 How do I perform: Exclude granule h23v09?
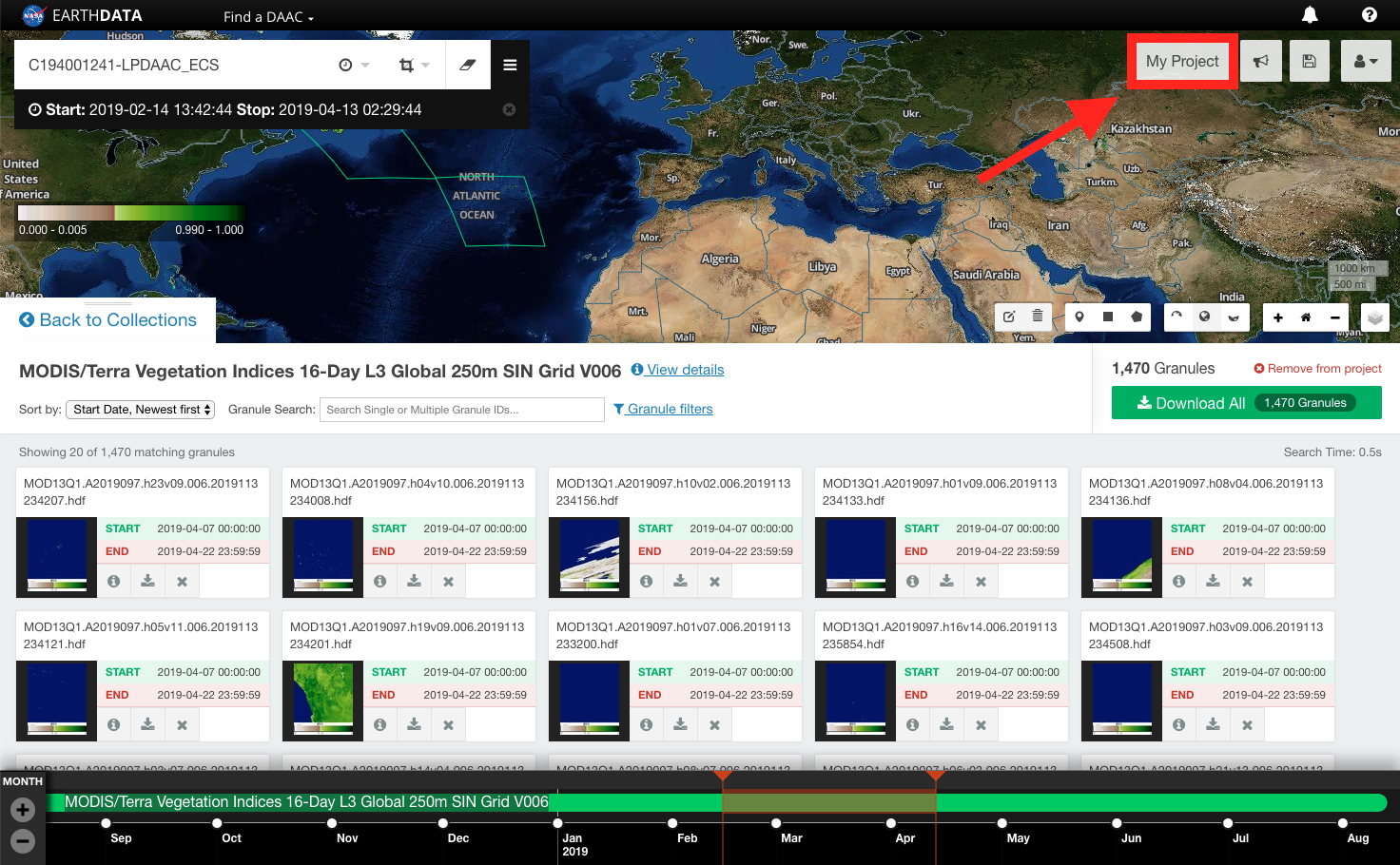(182, 581)
